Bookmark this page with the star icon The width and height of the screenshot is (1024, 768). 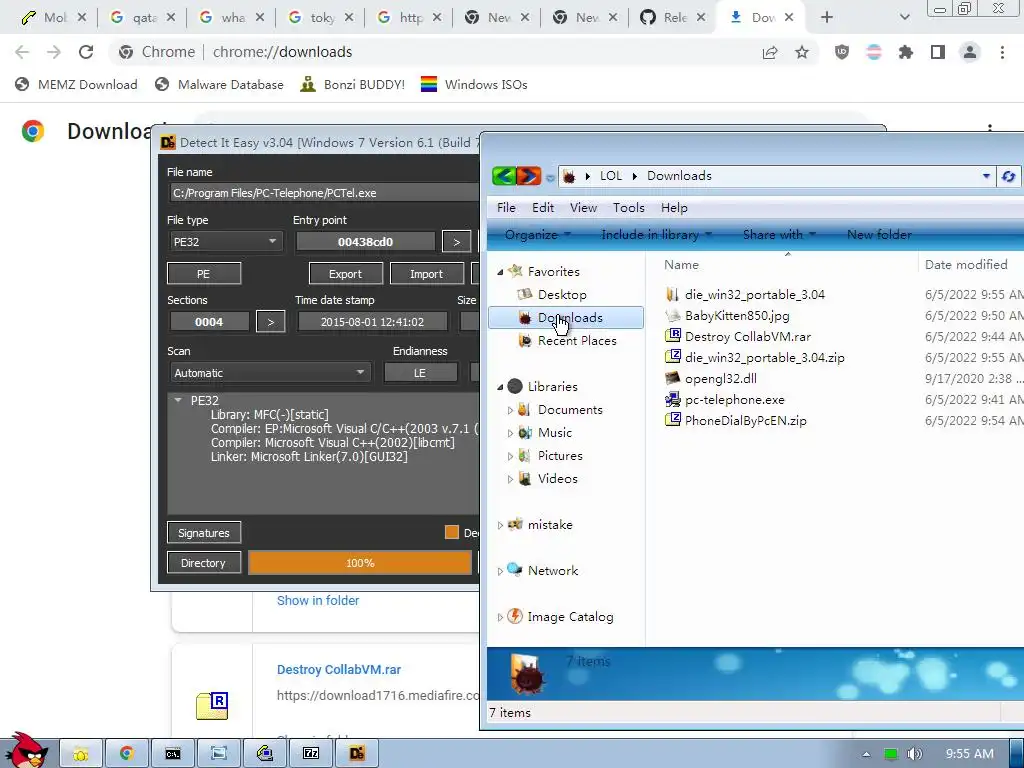802,52
